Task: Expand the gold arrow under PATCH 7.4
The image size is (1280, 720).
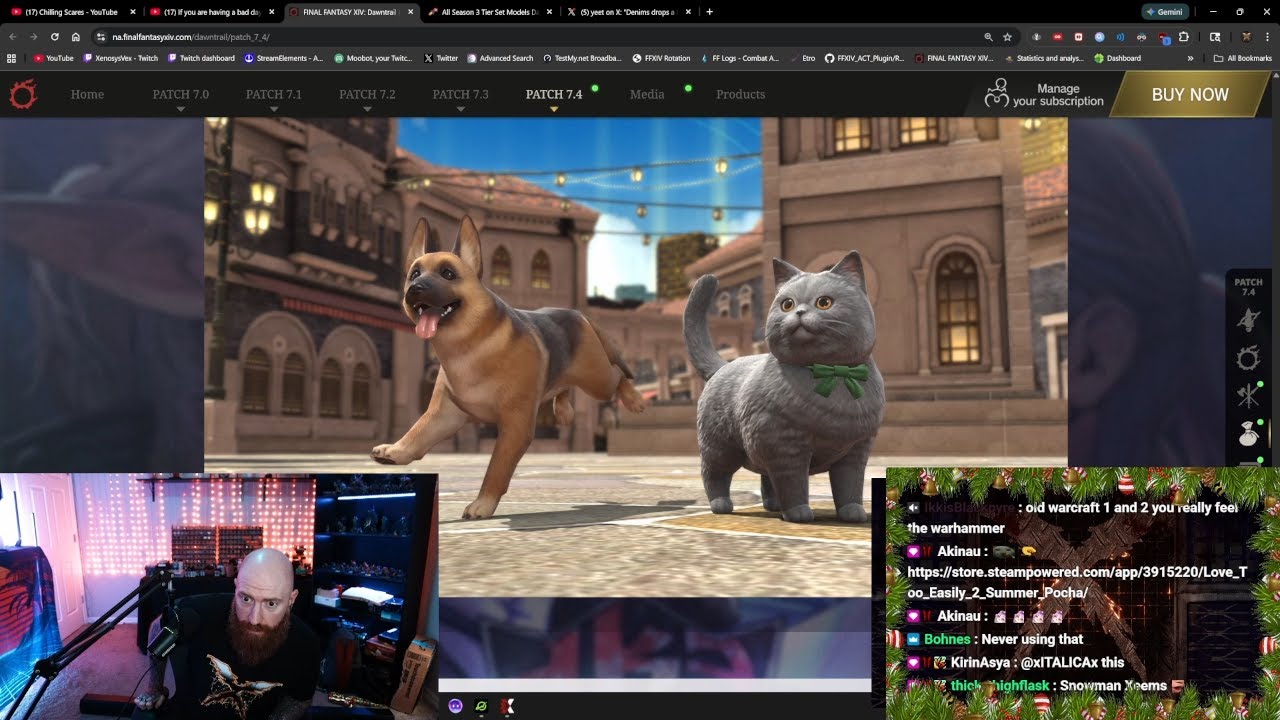Action: click(554, 109)
